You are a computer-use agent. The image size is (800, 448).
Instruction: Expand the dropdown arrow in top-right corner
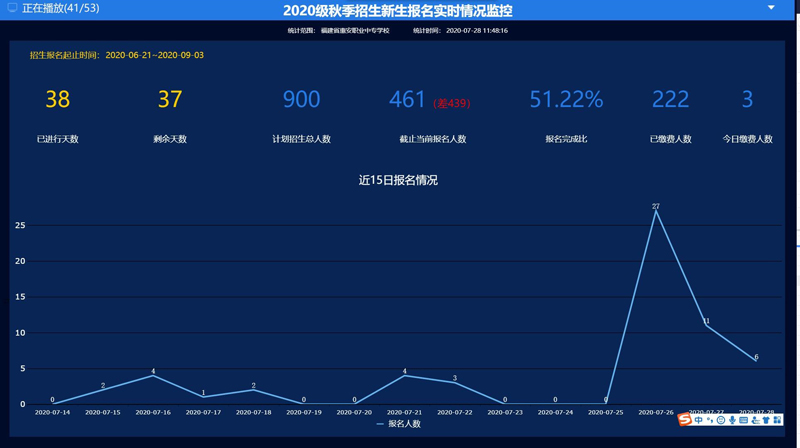pos(771,8)
